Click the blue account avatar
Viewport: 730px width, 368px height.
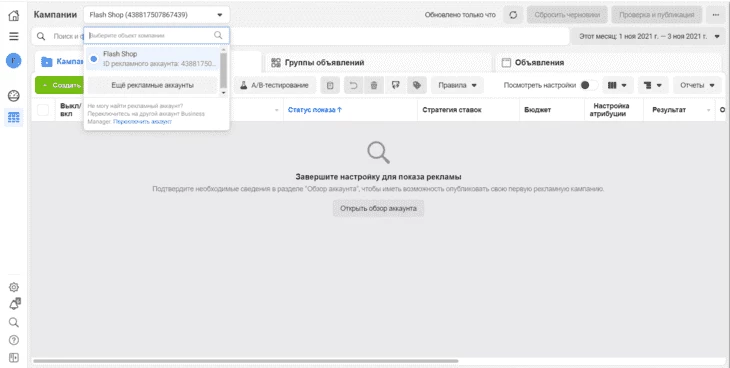pos(14,61)
